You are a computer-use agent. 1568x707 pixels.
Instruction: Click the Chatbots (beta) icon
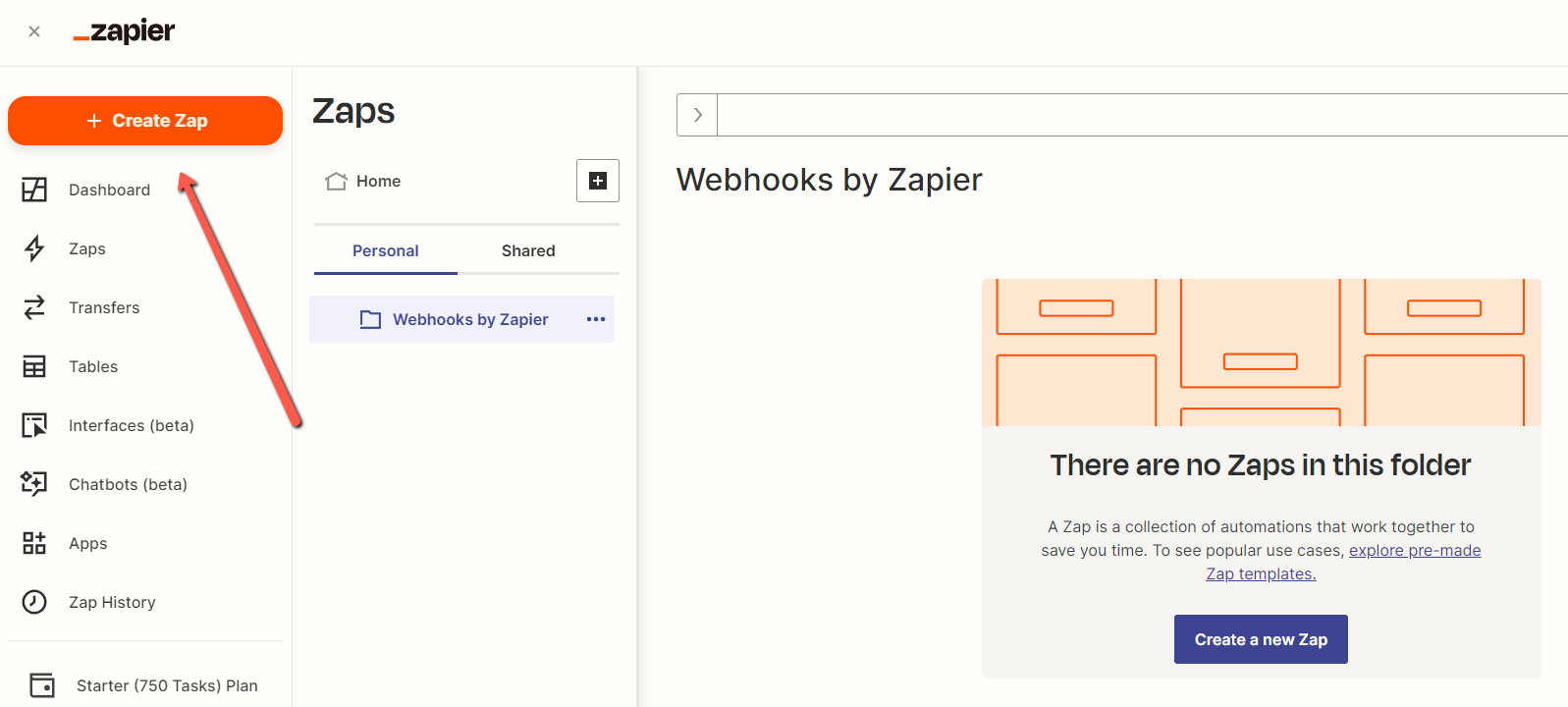[x=34, y=484]
